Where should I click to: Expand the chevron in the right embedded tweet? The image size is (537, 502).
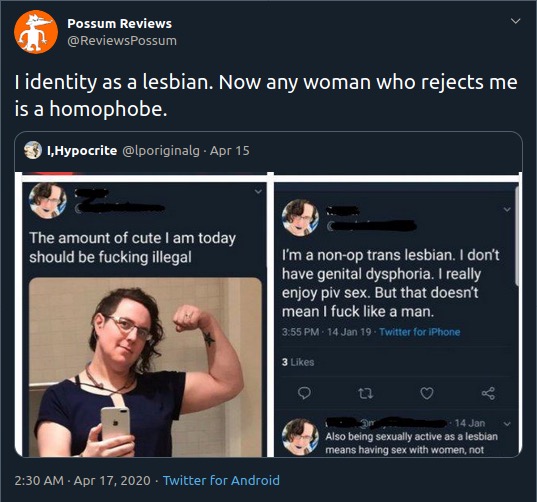coord(507,209)
